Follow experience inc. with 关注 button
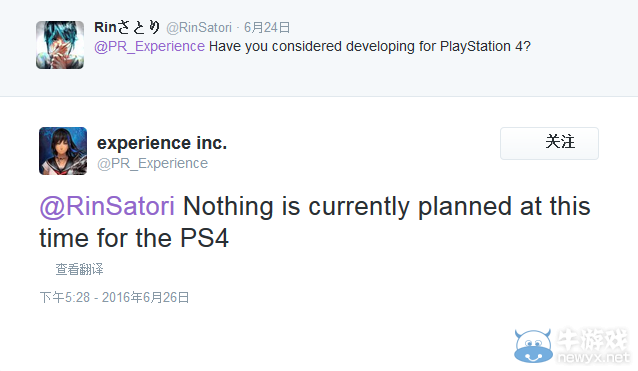Screen dimensions: 638x371 tap(549, 143)
